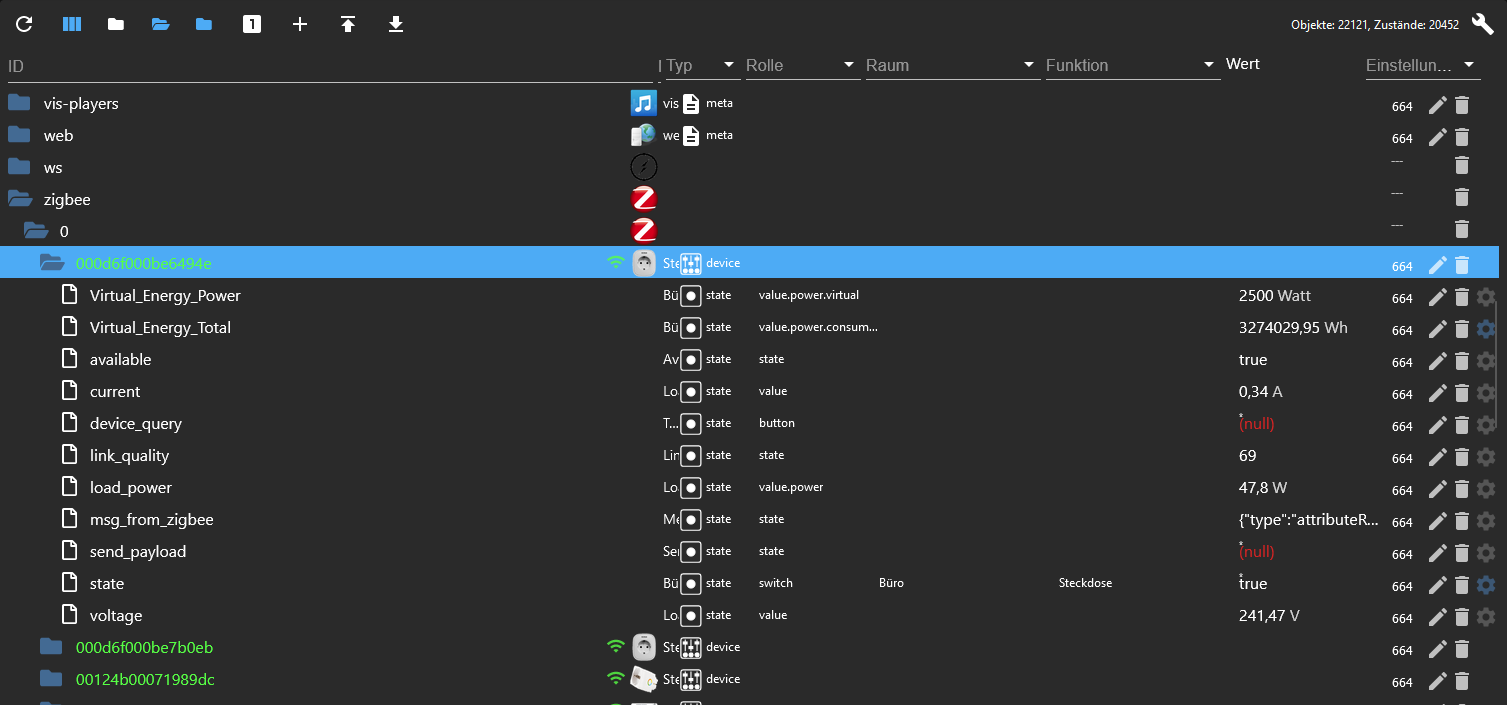Edit device 00124b00071989dc
The height and width of the screenshot is (705, 1507).
click(1437, 681)
